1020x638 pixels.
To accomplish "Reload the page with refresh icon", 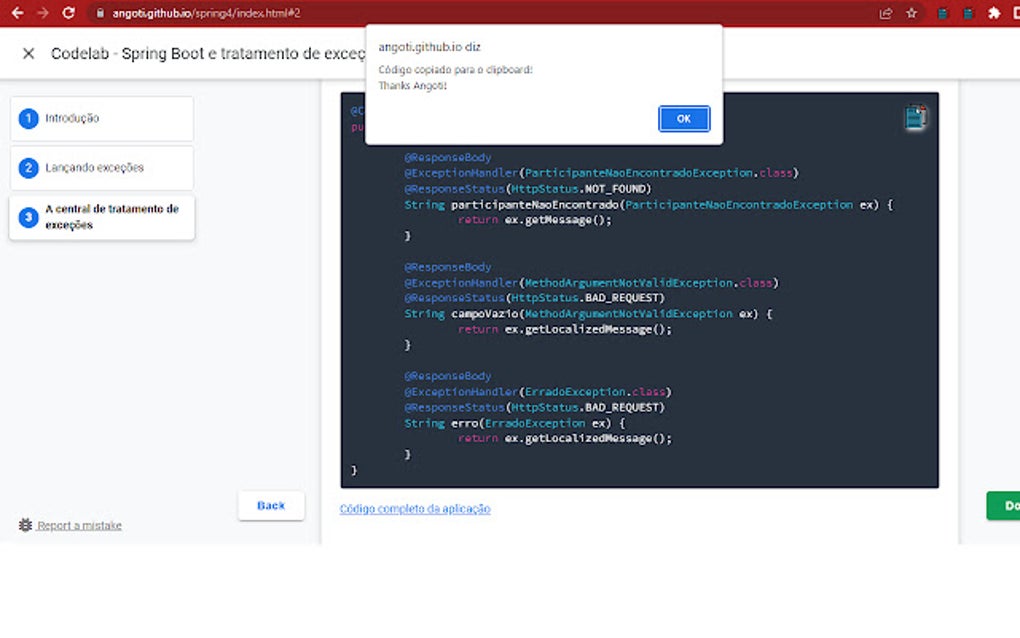I will coord(68,12).
